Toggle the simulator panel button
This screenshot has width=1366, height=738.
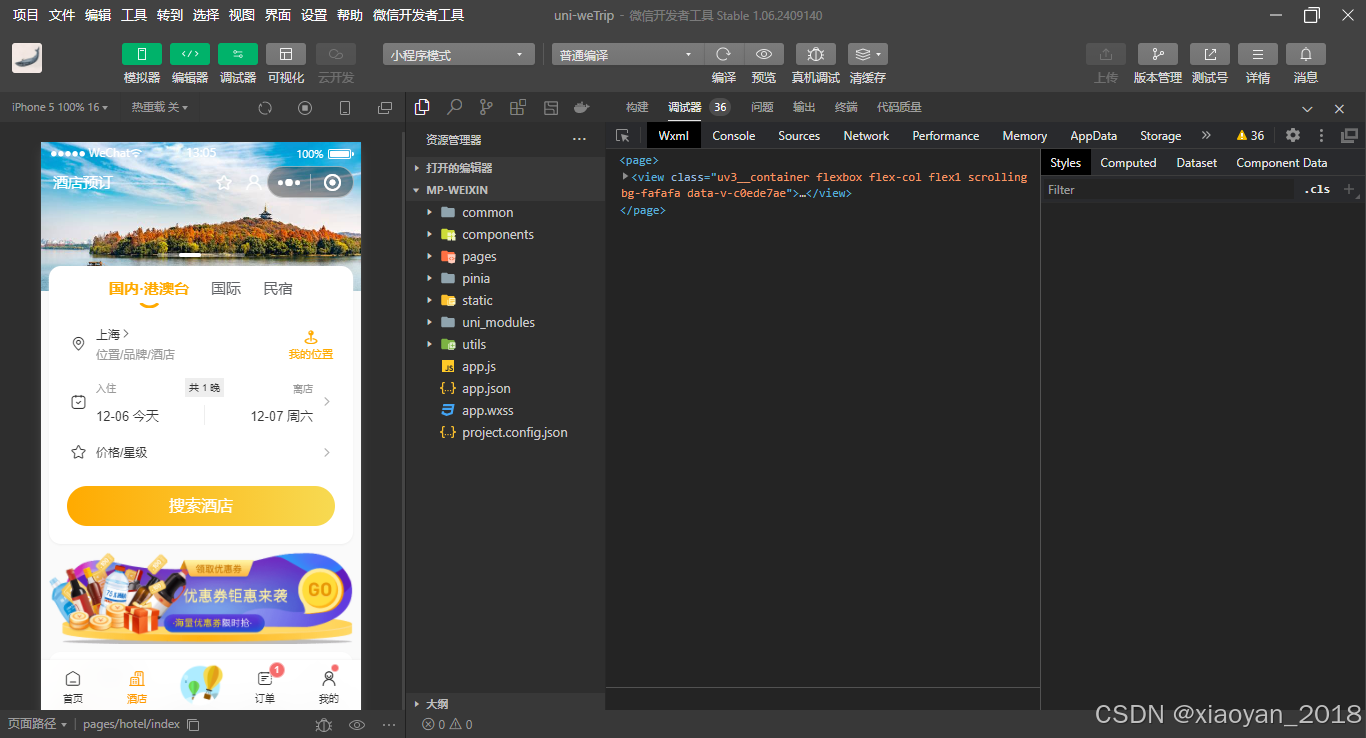coord(141,54)
